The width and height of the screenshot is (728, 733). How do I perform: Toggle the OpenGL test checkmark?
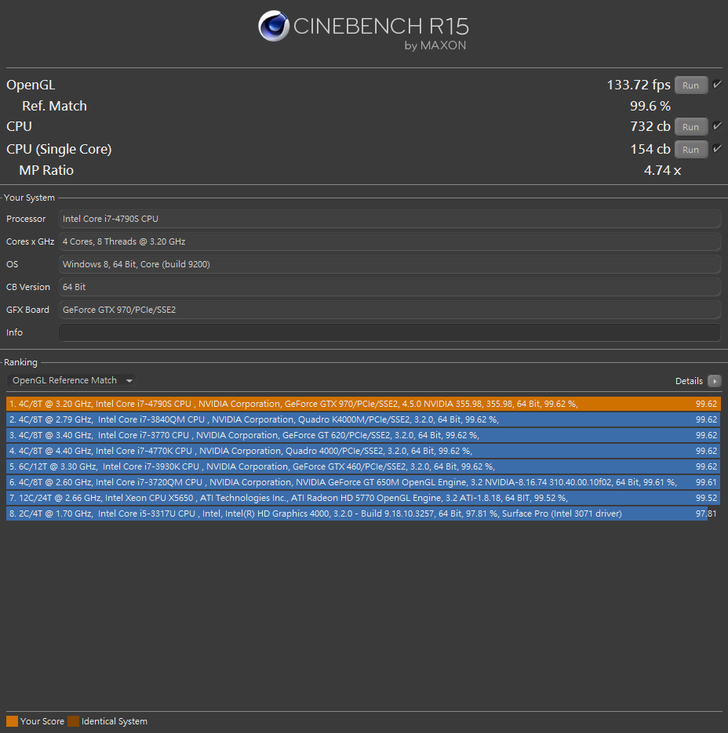pos(717,85)
